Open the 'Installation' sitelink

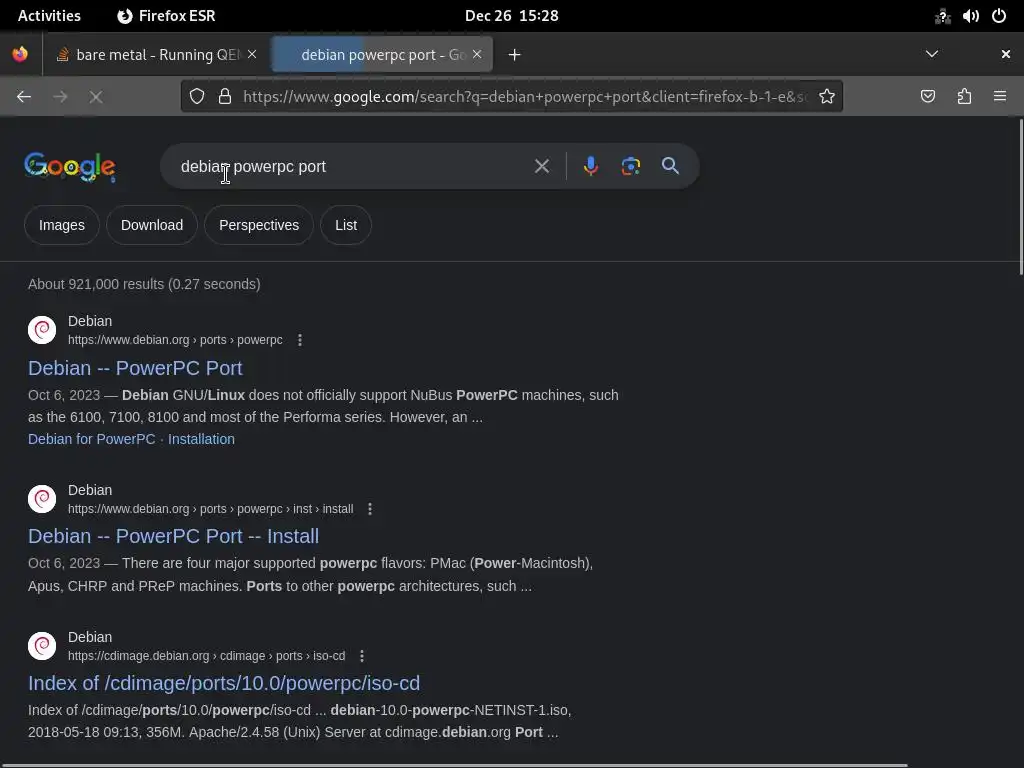coord(201,440)
